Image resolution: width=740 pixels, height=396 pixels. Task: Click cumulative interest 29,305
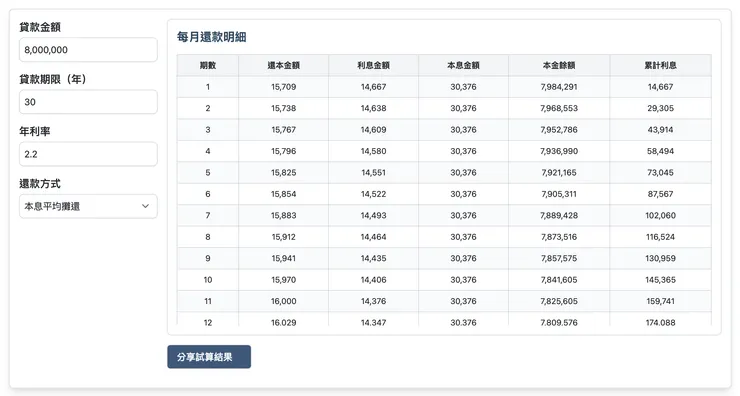pyautogui.click(x=660, y=108)
